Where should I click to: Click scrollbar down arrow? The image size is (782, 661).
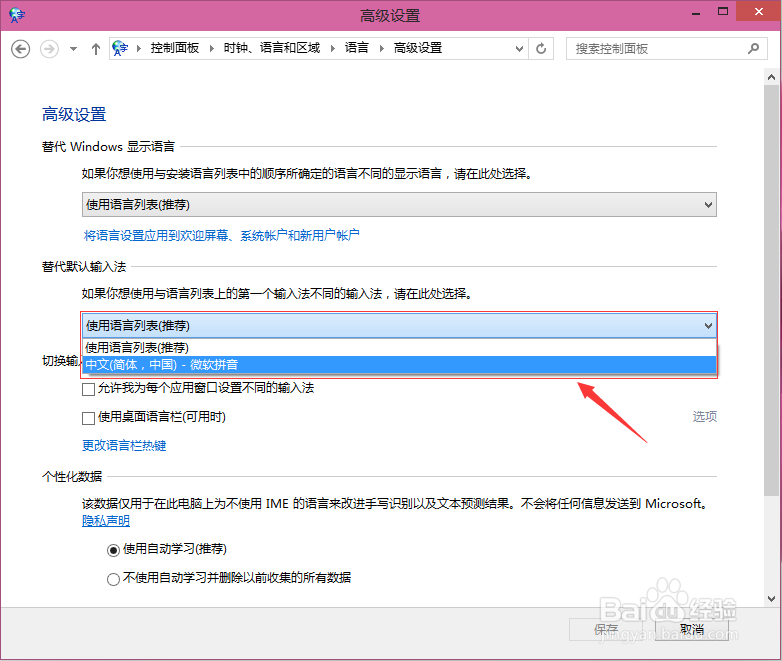pos(772,599)
